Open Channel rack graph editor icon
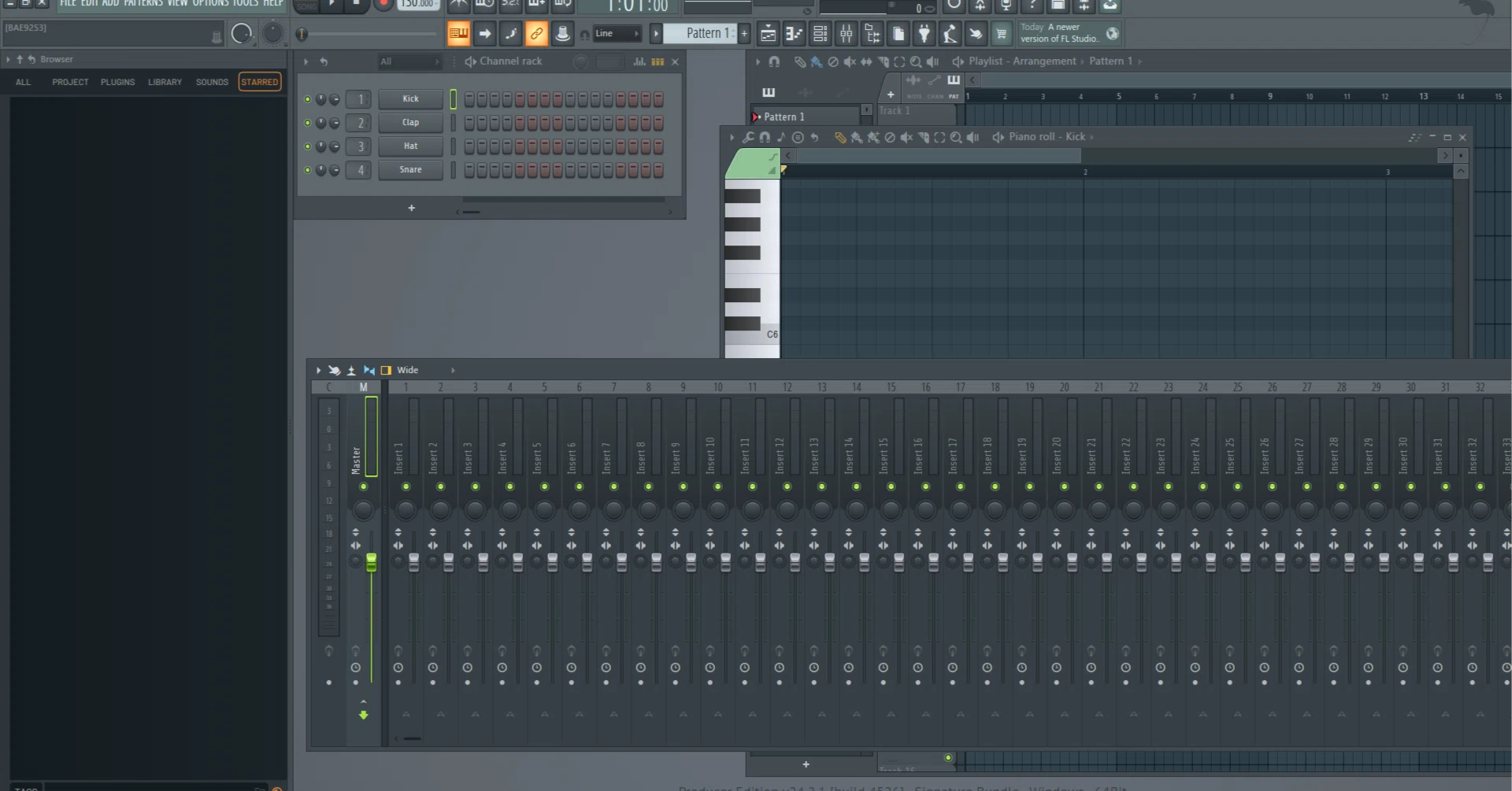1512x791 pixels. [639, 61]
